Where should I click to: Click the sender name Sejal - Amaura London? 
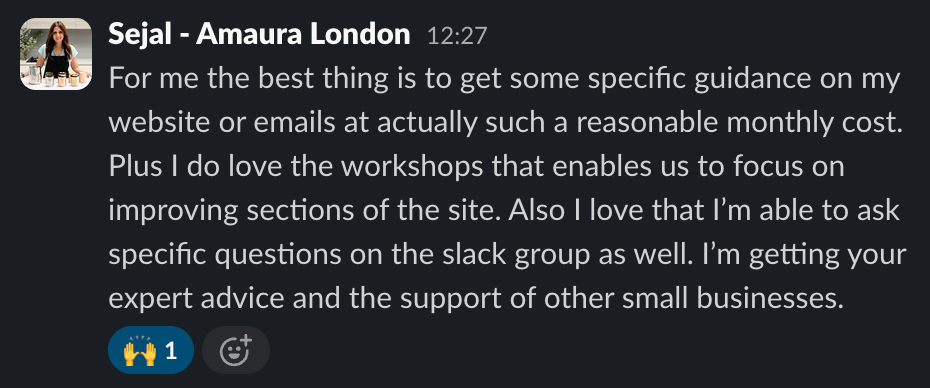tap(259, 35)
